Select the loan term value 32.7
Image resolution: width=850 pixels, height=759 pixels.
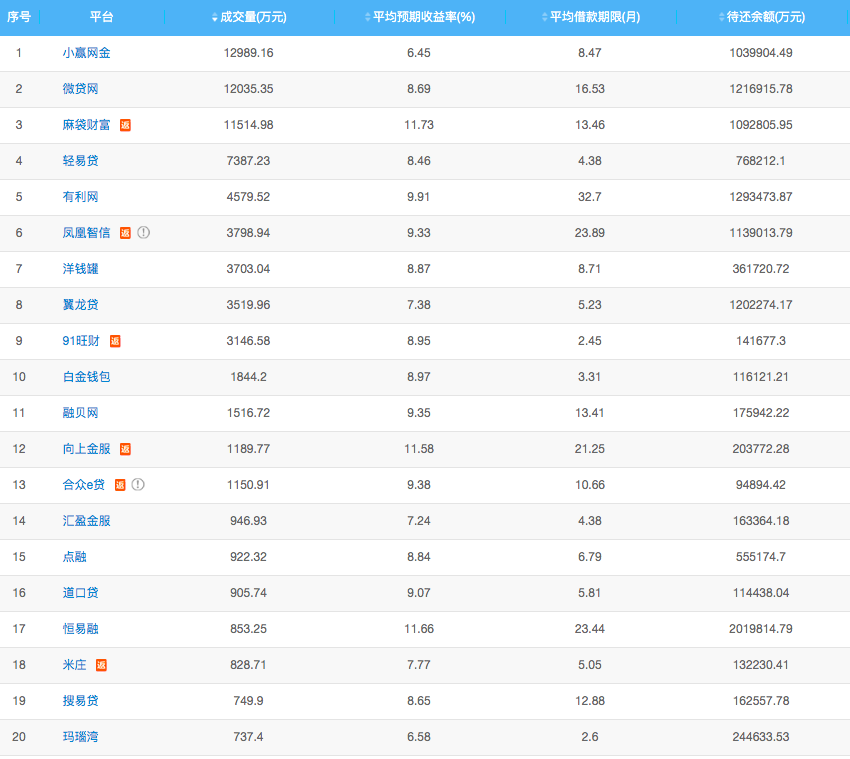[x=590, y=197]
